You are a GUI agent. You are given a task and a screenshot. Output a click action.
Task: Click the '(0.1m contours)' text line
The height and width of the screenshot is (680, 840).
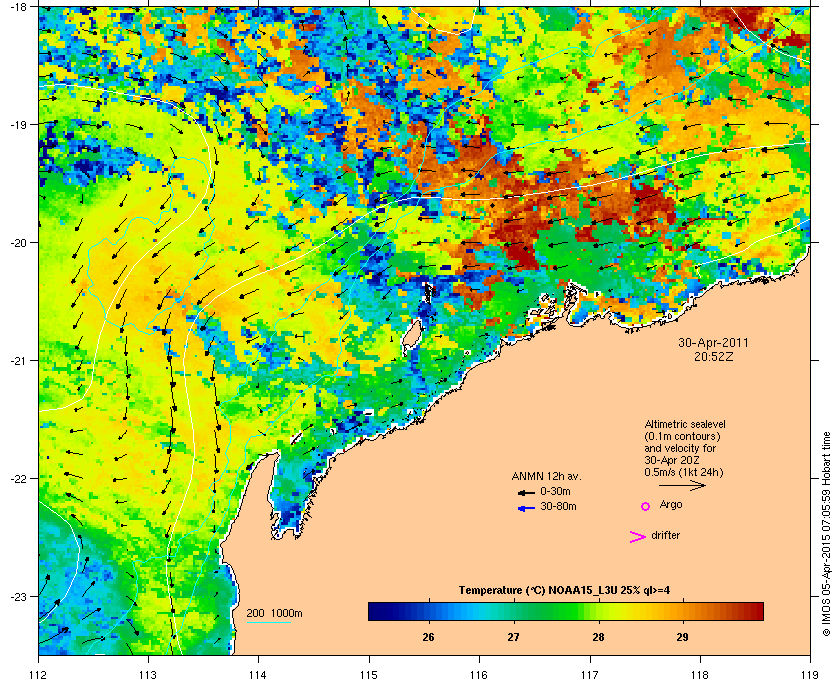(682, 436)
